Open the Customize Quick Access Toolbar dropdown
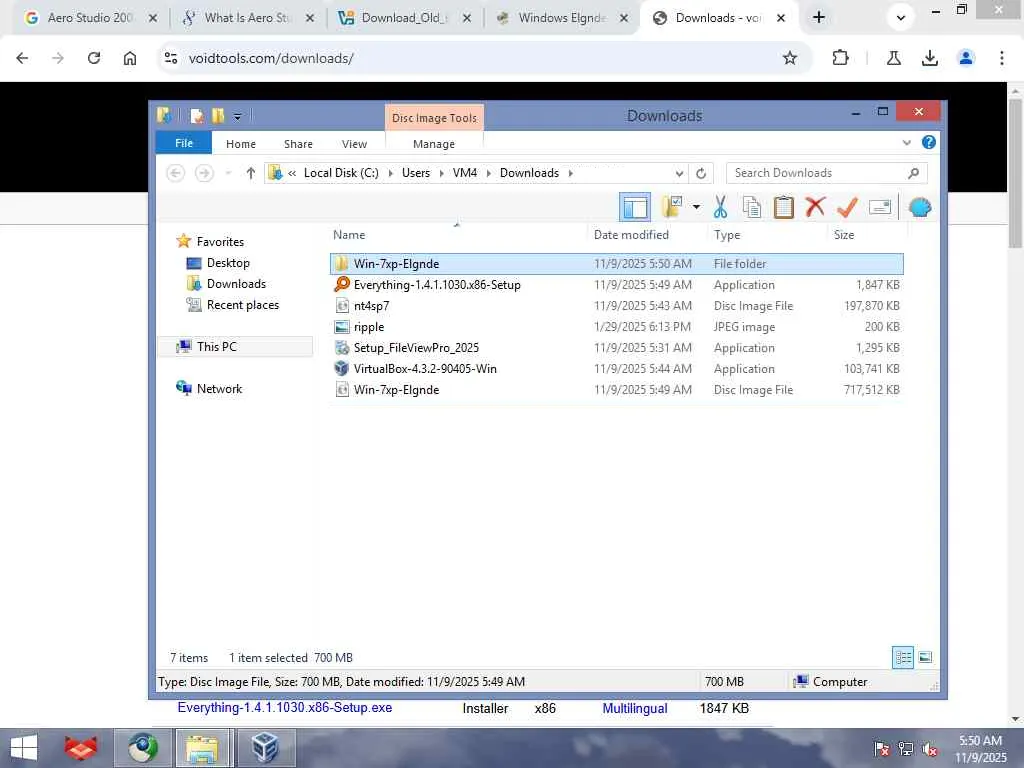Image resolution: width=1024 pixels, height=768 pixels. coord(238,117)
